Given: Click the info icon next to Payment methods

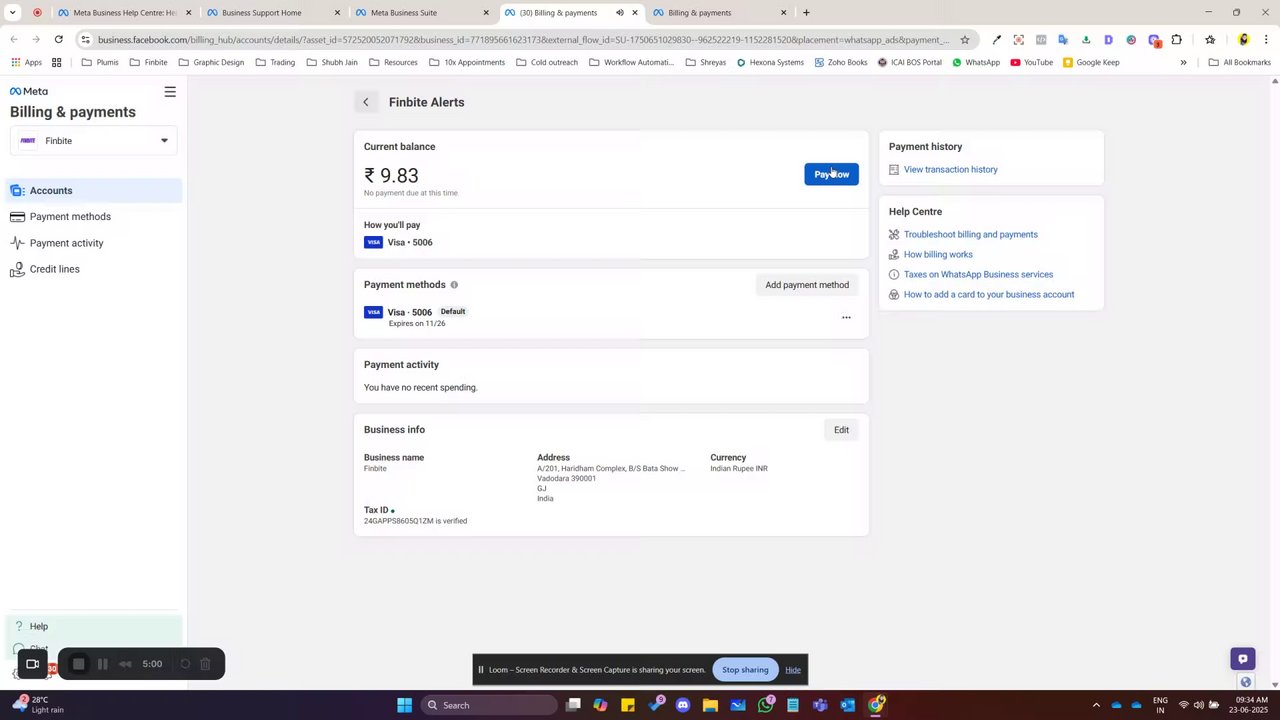Looking at the screenshot, I should (x=454, y=285).
